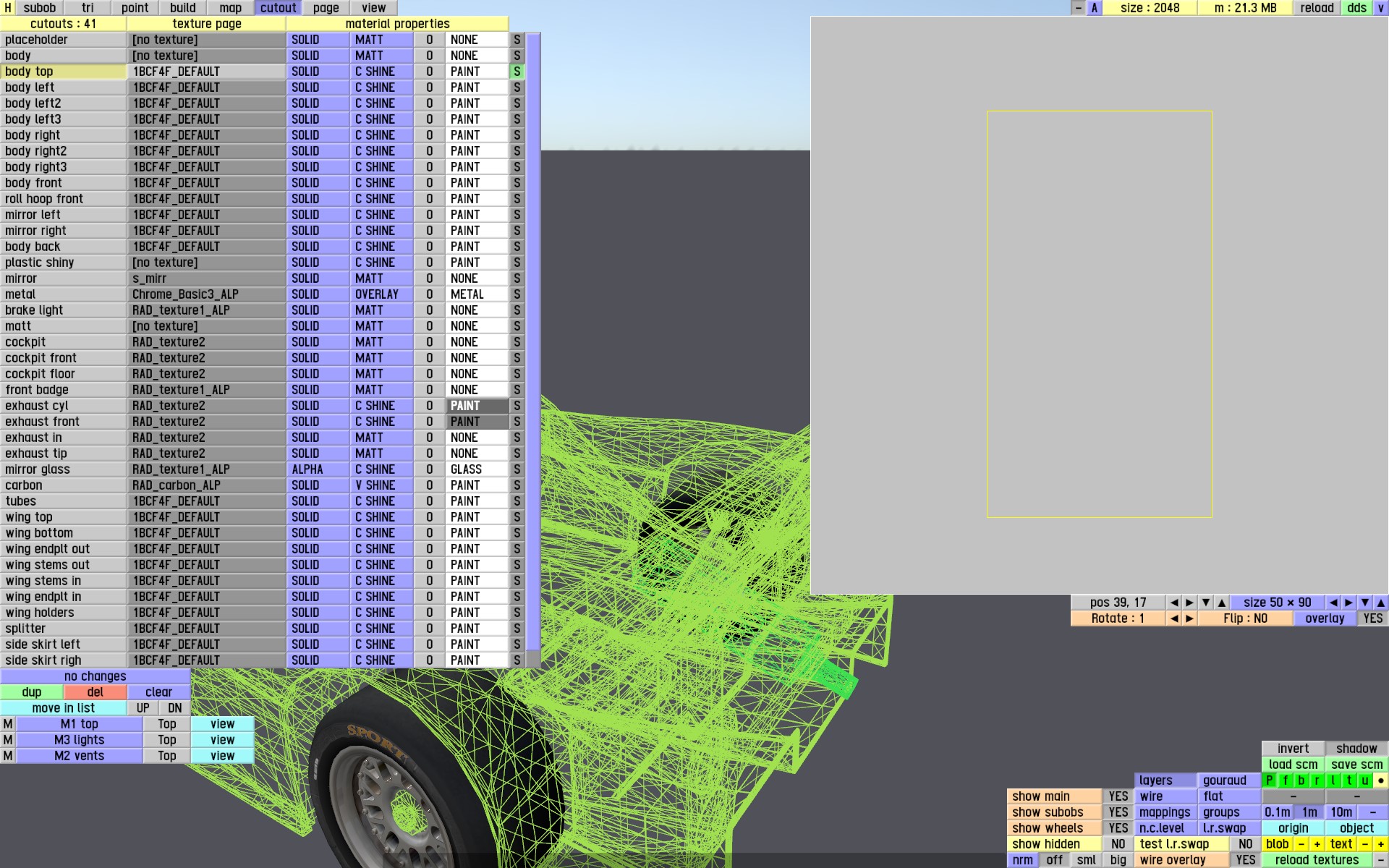Toggle the Flip : NO setting
The width and height of the screenshot is (1389, 868).
tap(1245, 618)
